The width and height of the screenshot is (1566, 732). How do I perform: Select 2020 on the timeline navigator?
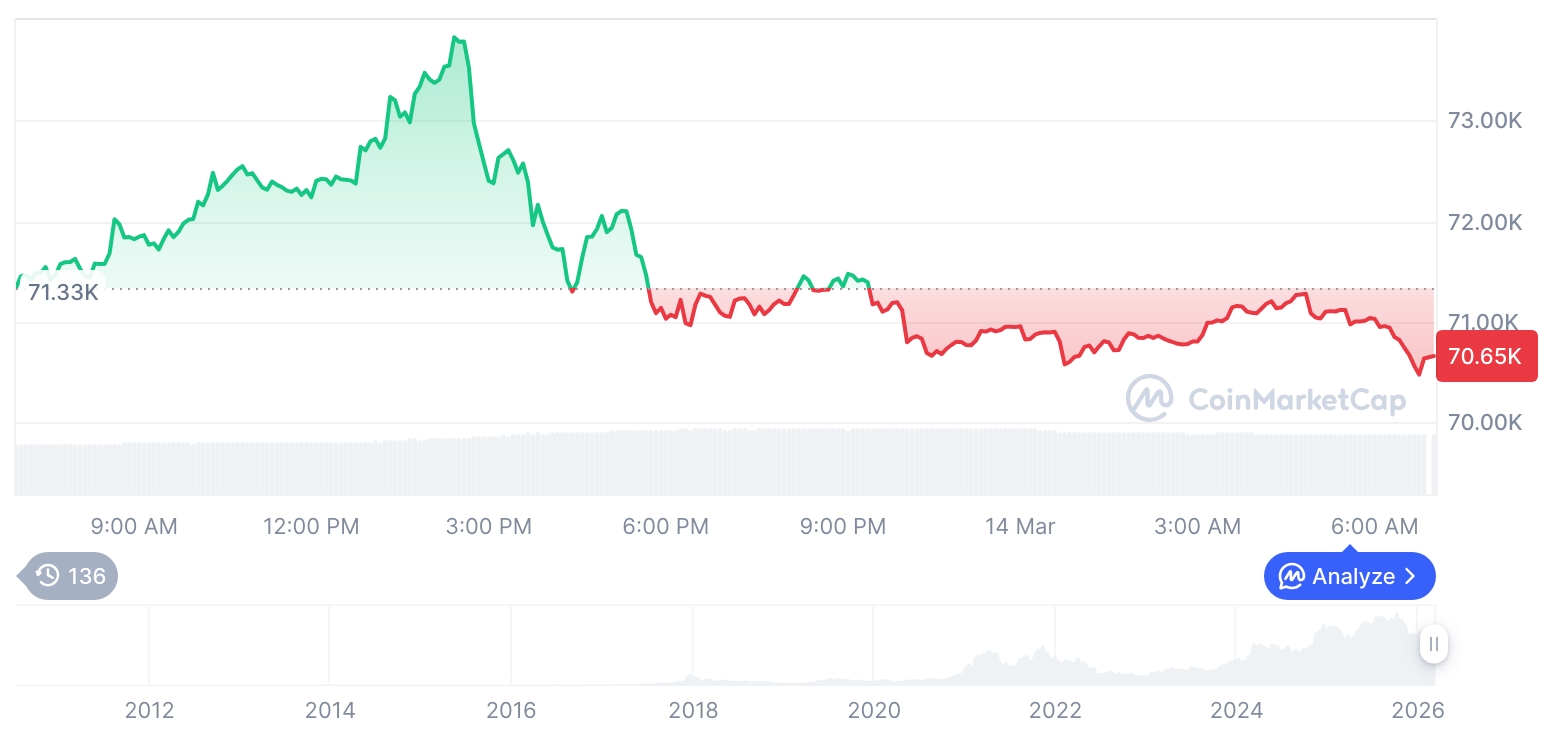pos(874,711)
